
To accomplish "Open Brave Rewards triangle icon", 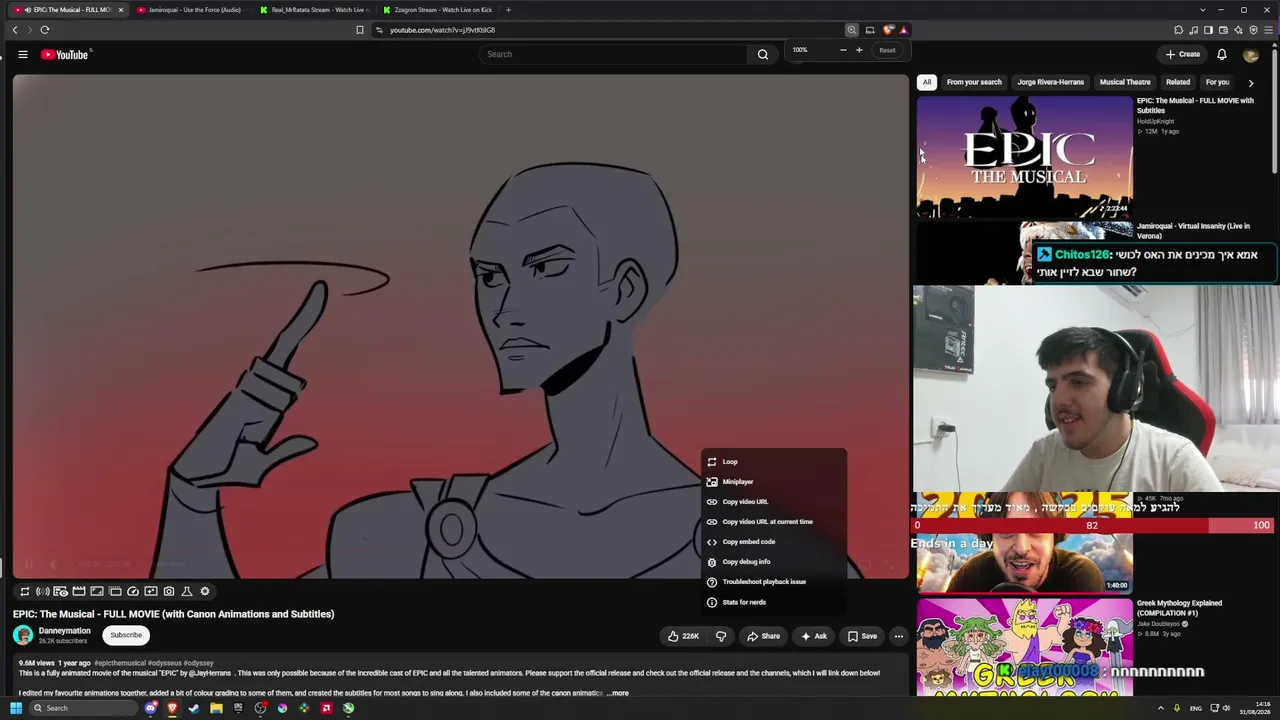I will pos(903,30).
